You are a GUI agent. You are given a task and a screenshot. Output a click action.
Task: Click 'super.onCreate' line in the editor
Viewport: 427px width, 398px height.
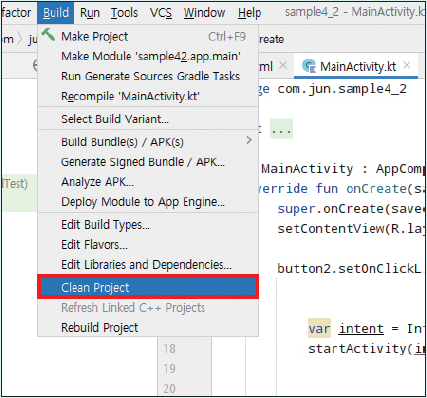pos(351,209)
